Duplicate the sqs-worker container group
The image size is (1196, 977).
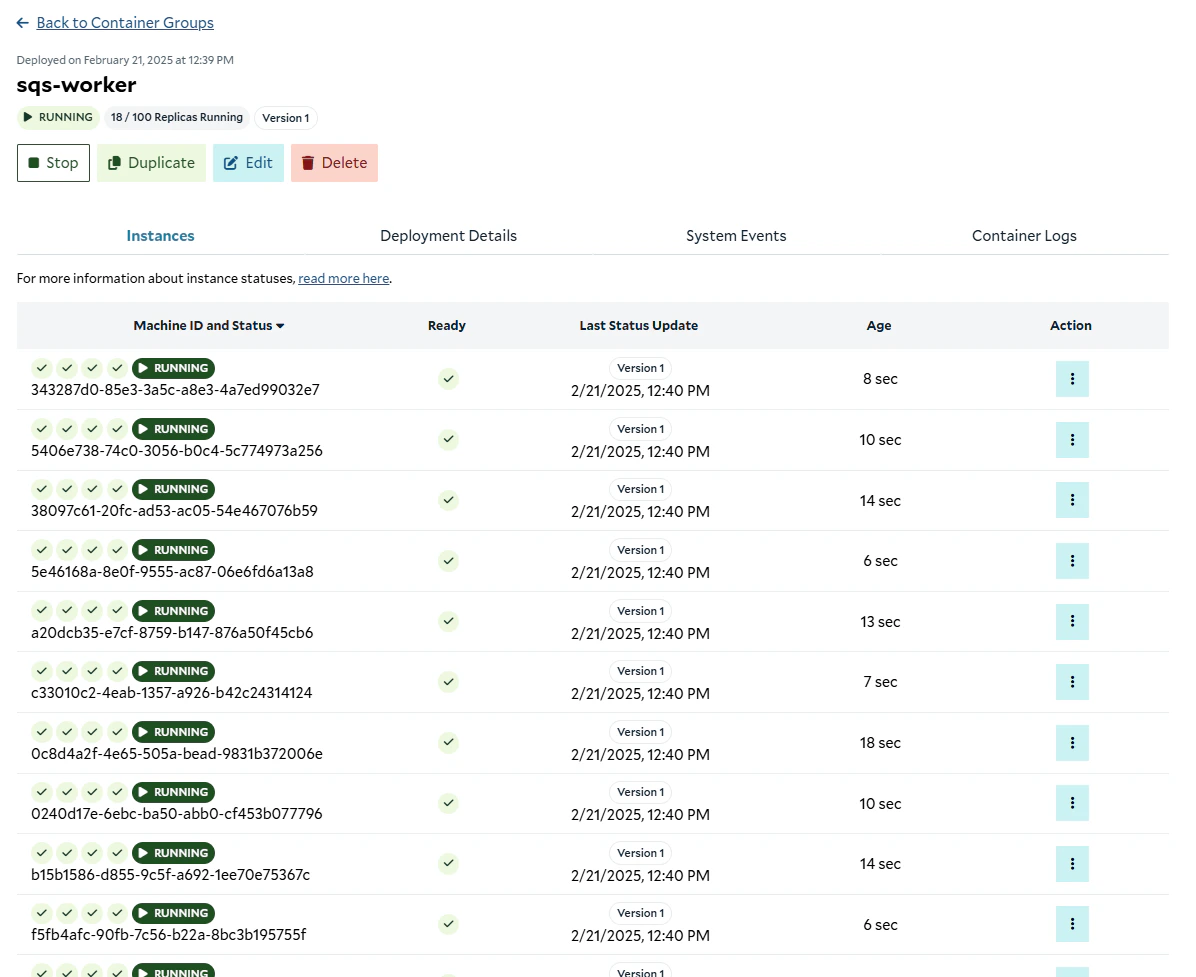click(x=151, y=162)
